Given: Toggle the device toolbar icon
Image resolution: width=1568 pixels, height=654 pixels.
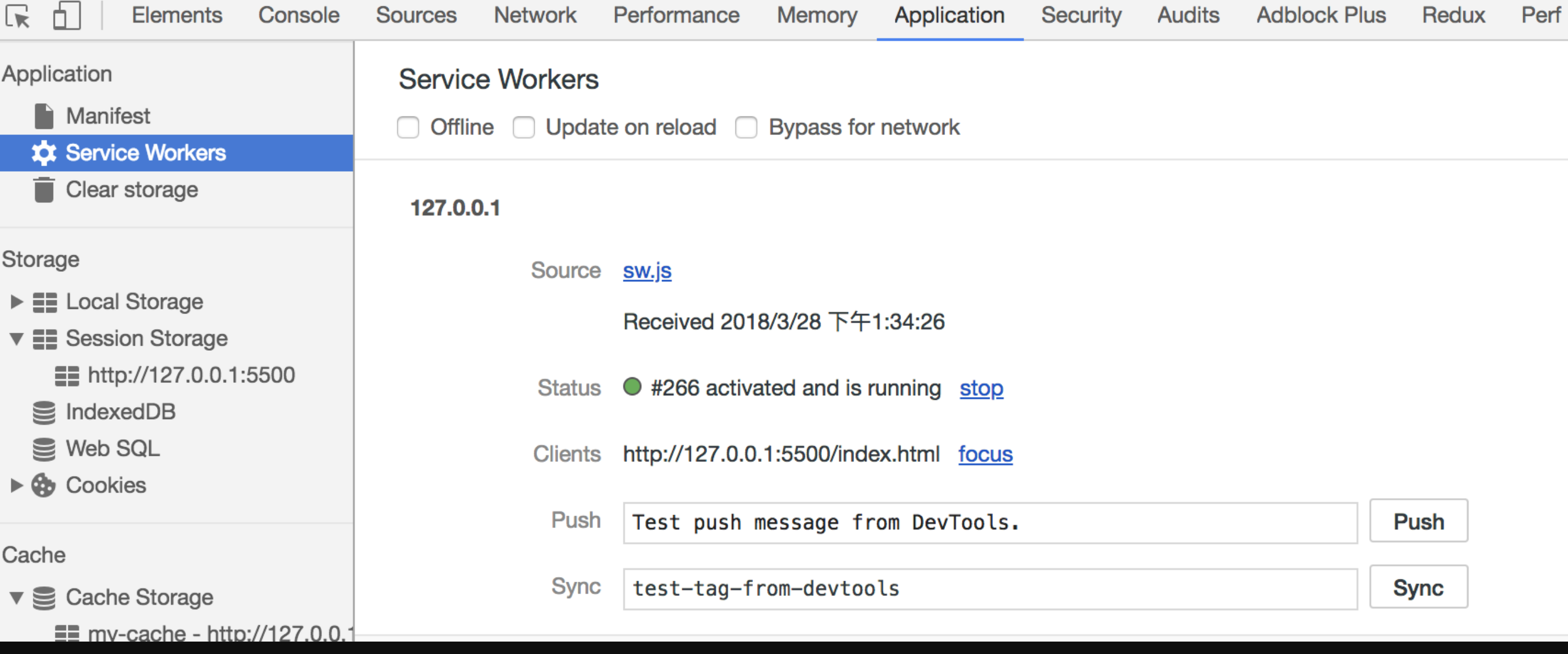Looking at the screenshot, I should click(x=67, y=15).
